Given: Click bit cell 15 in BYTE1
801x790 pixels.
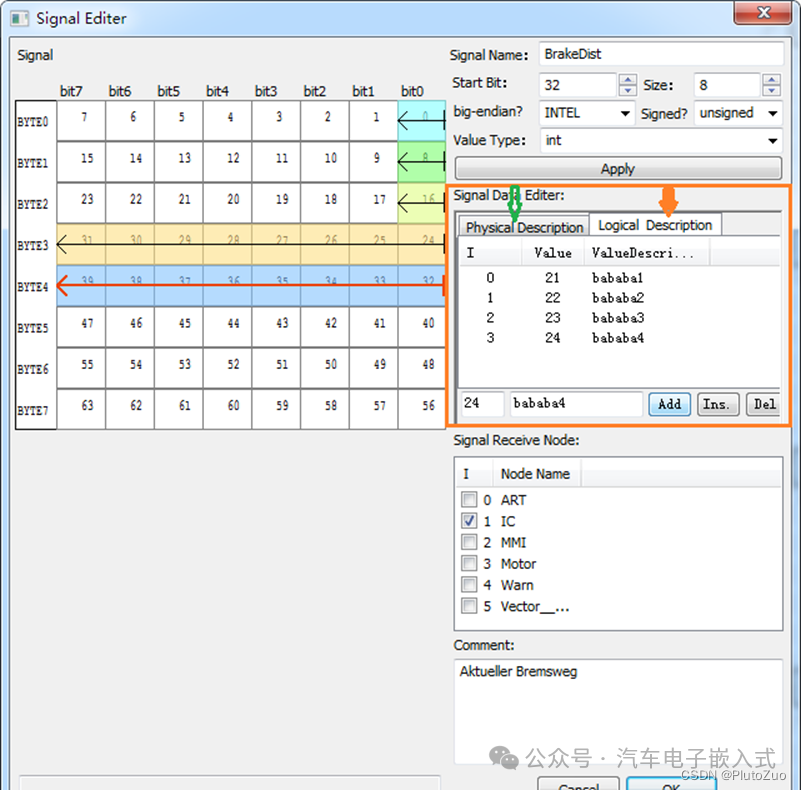Looking at the screenshot, I should [x=82, y=162].
